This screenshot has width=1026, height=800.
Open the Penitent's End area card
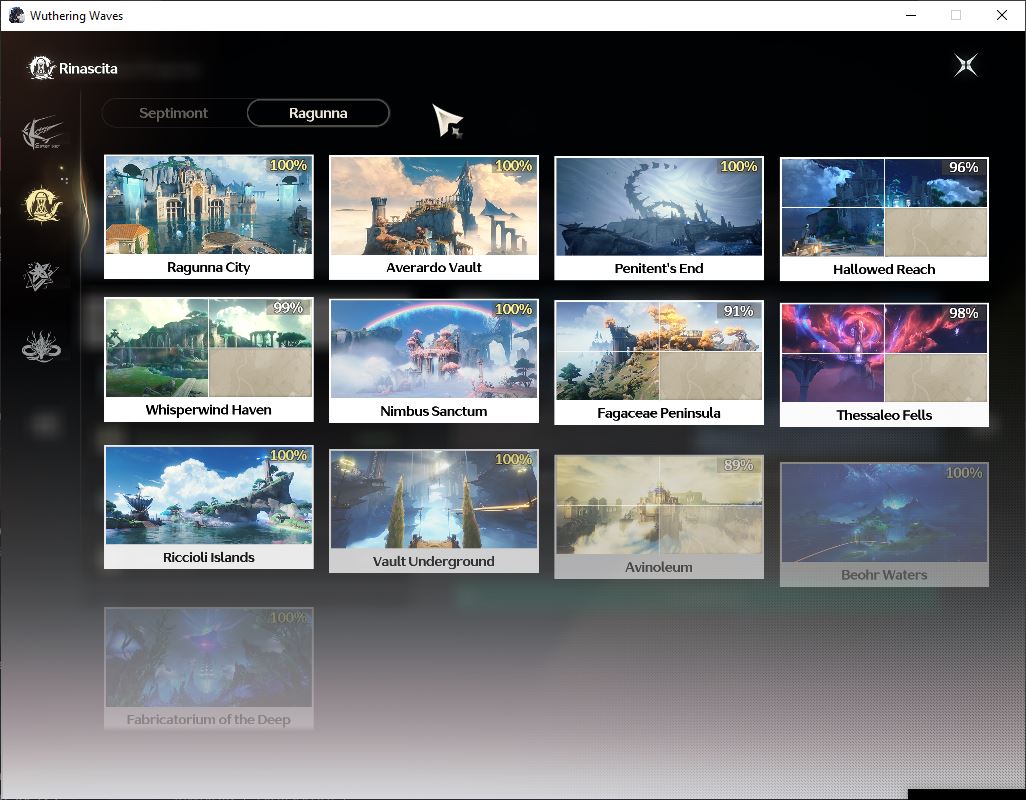click(659, 218)
